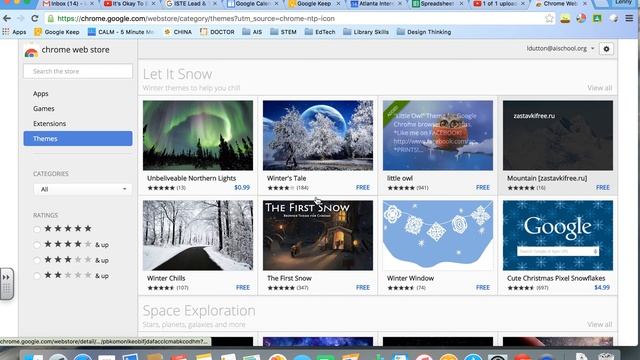Viewport: 640px width, 360px height.
Task: Open the AIS bookmarks folder
Action: [252, 32]
